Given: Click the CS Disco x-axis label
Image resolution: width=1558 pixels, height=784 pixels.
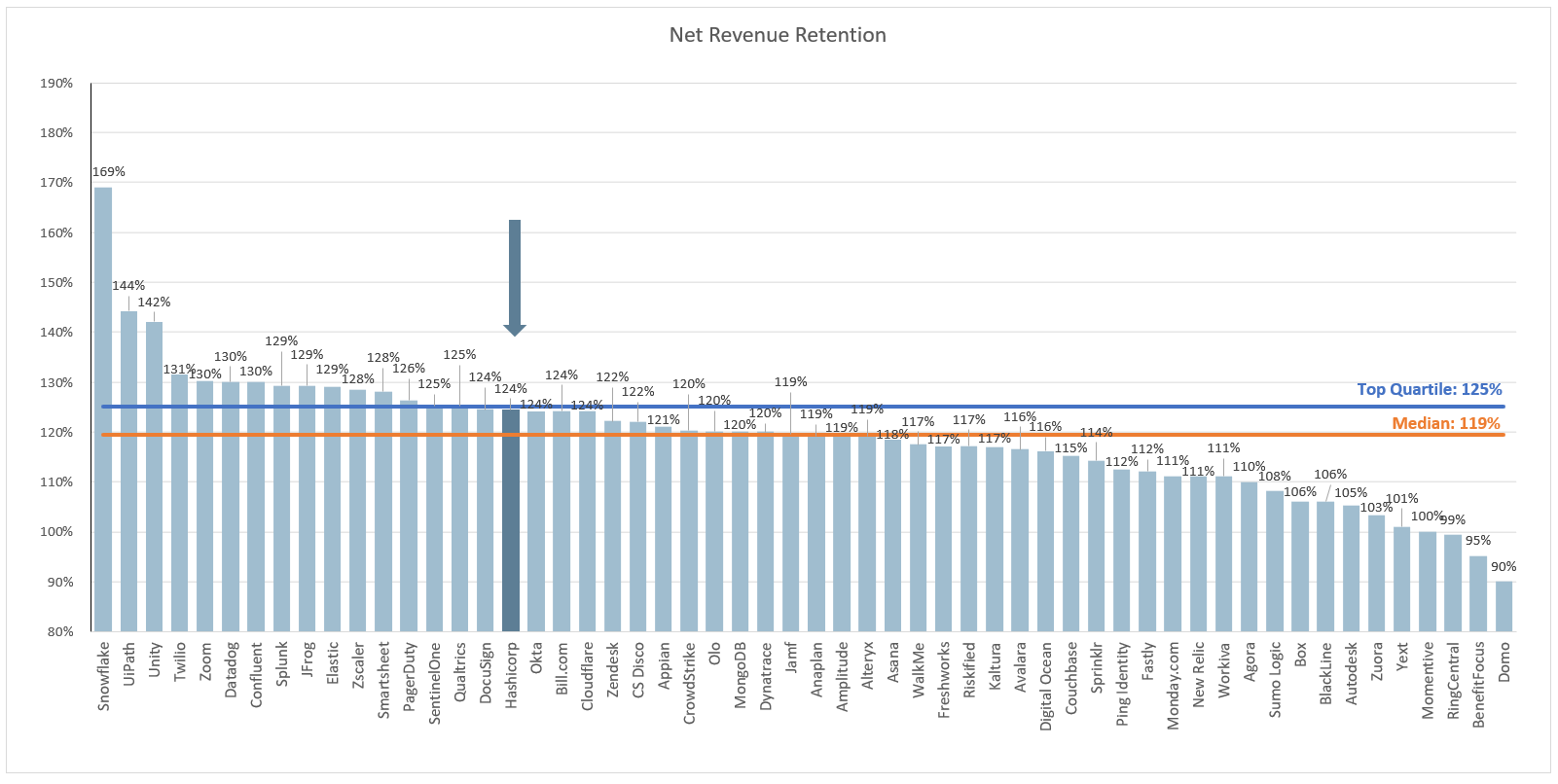Looking at the screenshot, I should [x=637, y=669].
